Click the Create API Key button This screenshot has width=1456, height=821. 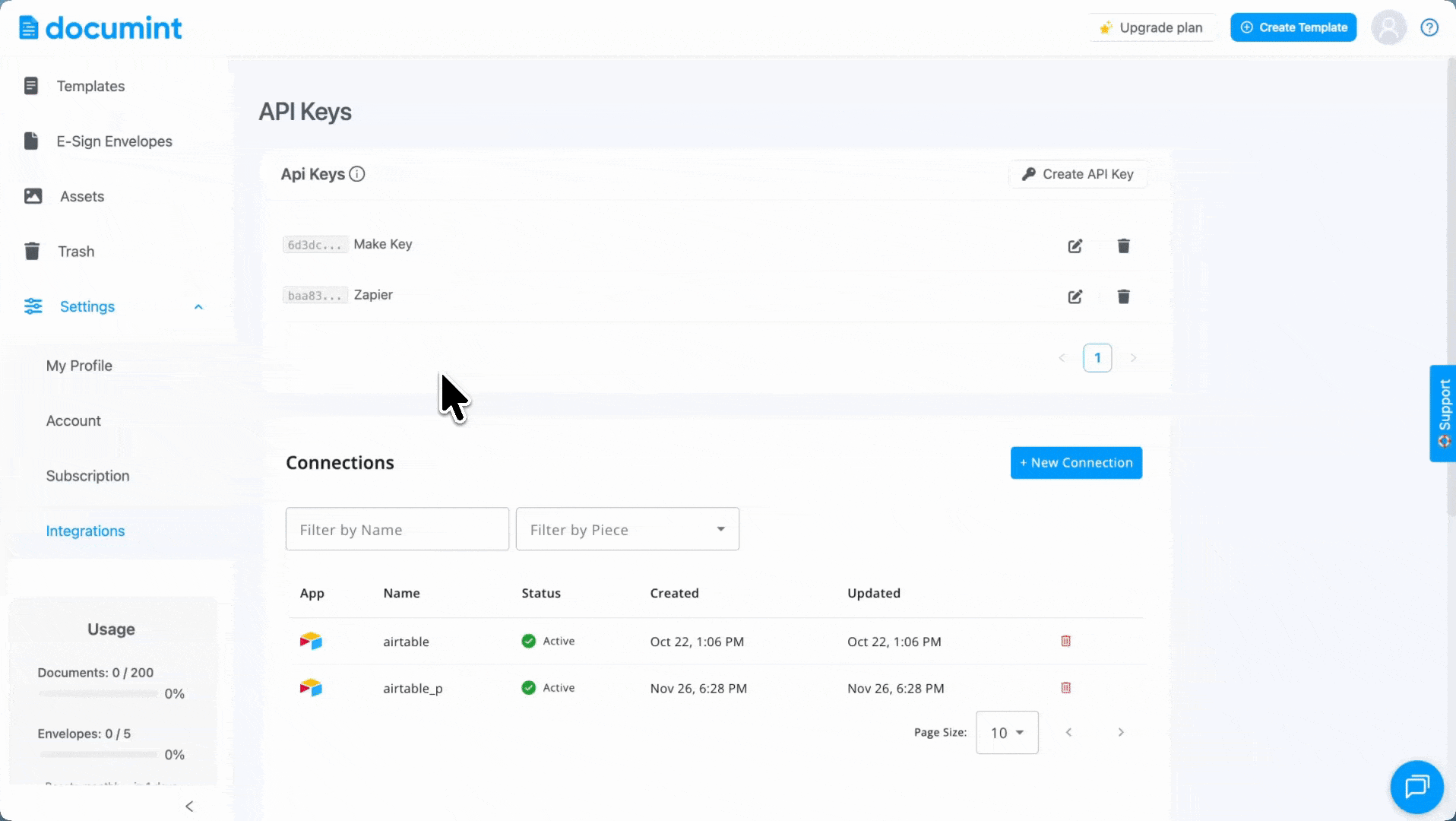(x=1078, y=174)
